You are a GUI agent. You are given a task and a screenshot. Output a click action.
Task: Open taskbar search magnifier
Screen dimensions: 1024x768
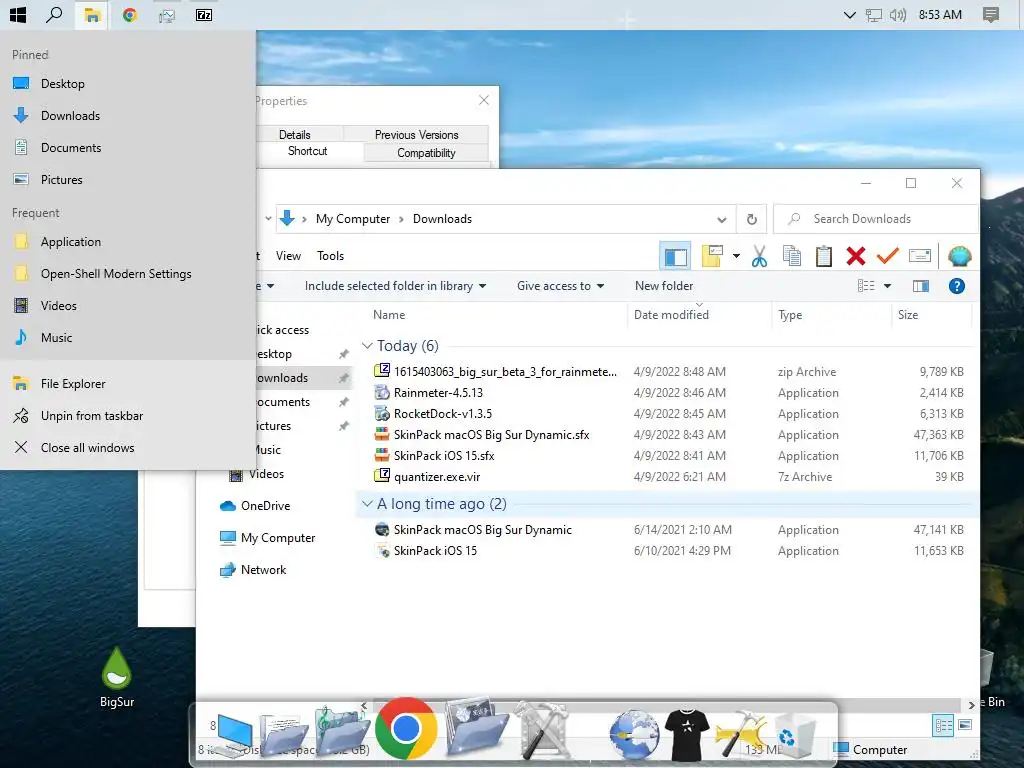[x=54, y=14]
